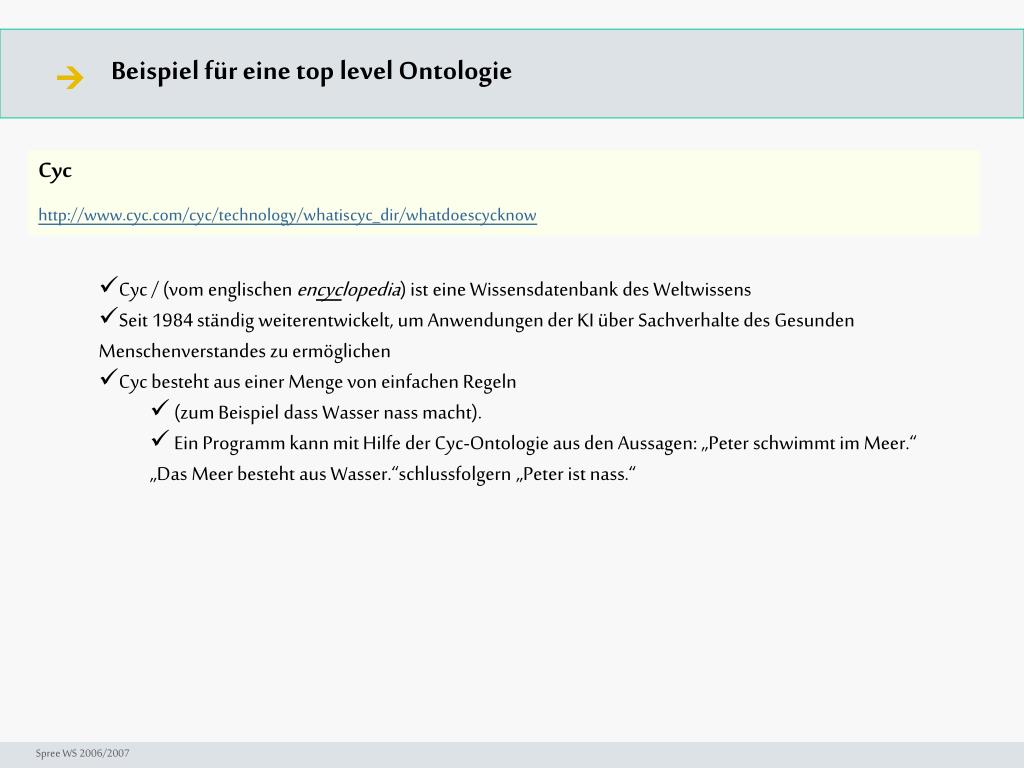
Task: Click the checkmark bullet before 'Seit 1984'
Action: (x=108, y=315)
